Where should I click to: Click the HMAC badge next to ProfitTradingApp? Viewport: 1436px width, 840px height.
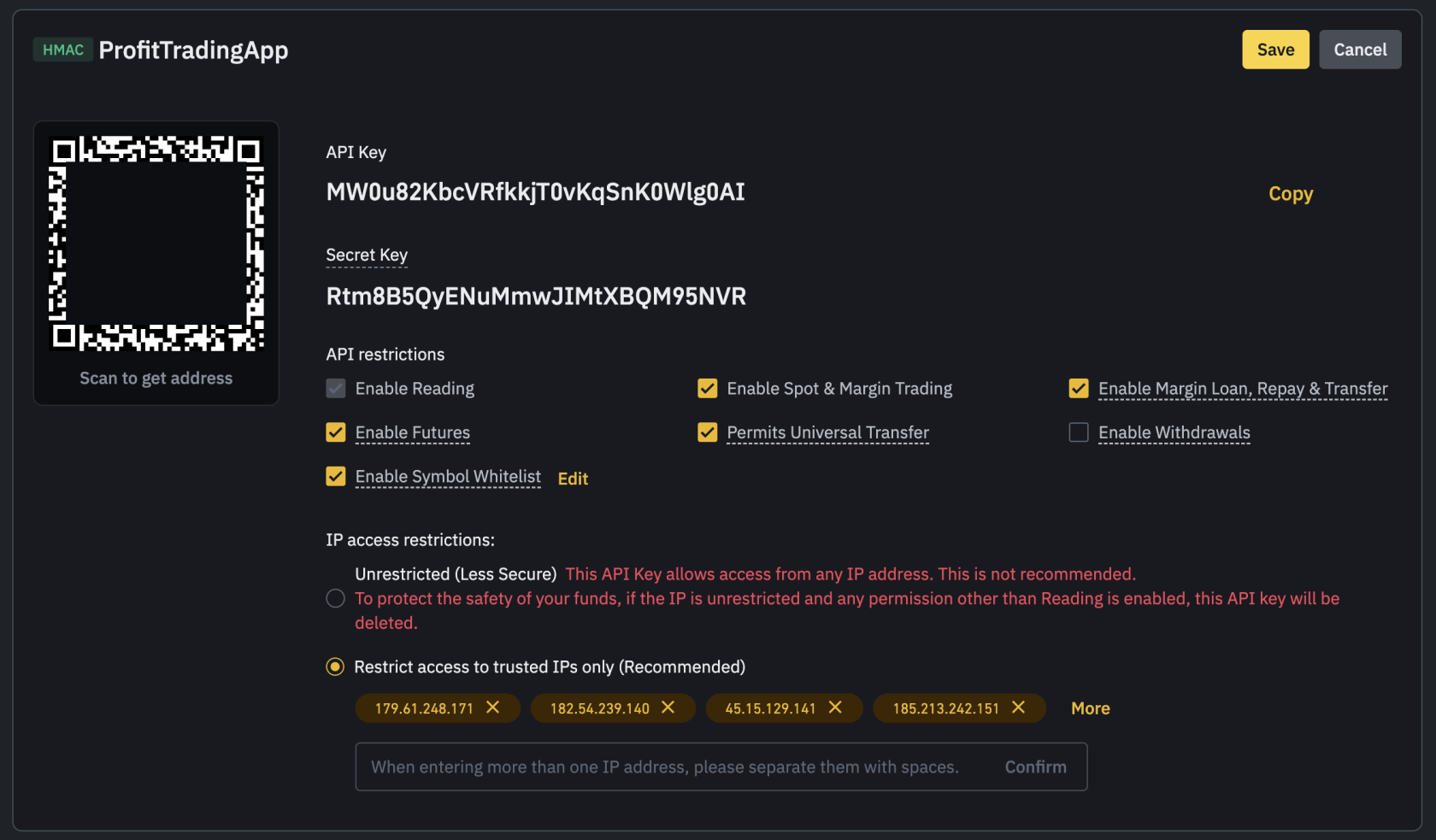pos(62,50)
